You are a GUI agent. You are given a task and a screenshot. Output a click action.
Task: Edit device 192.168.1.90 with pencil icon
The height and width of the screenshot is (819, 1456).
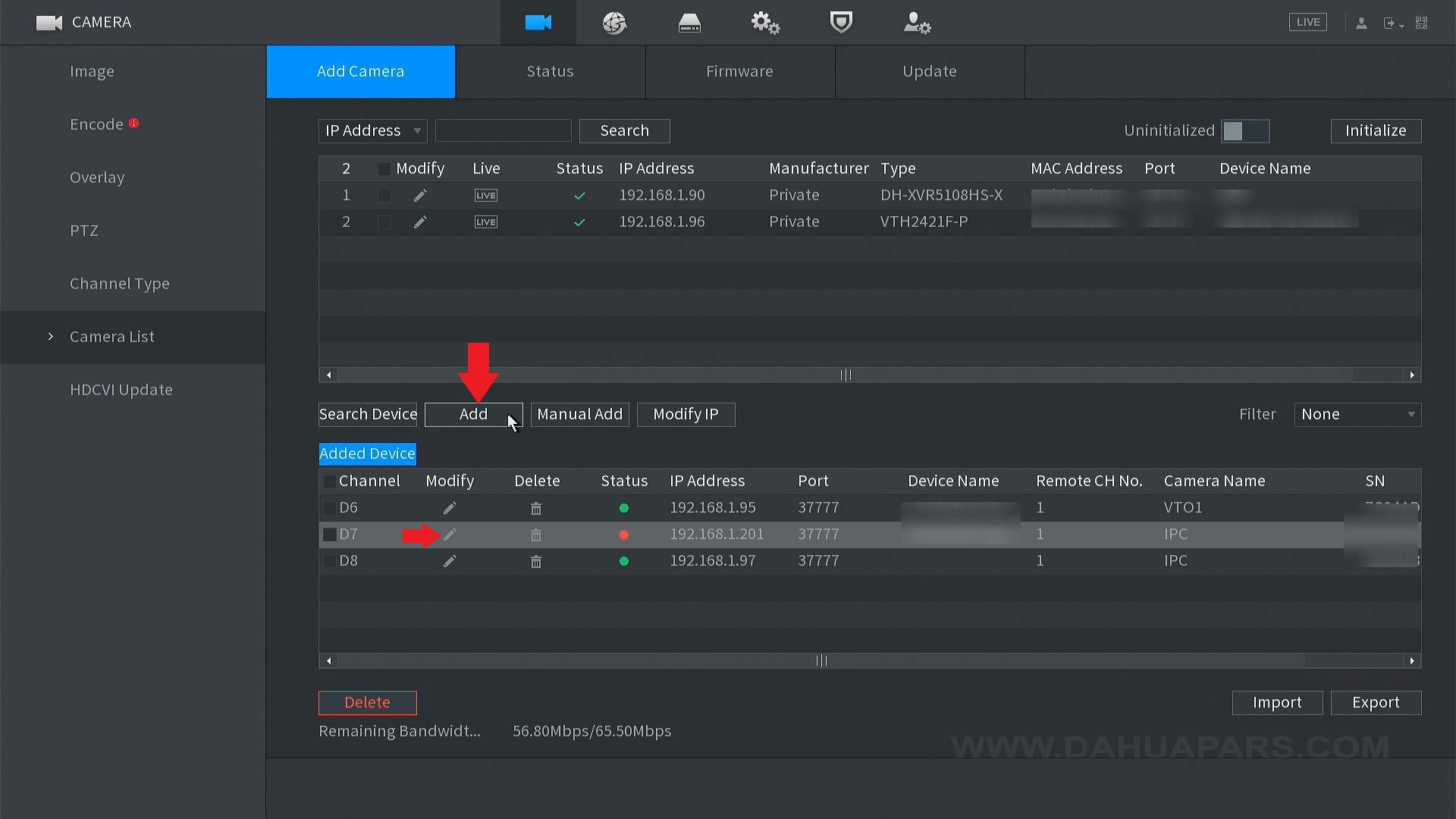420,196
